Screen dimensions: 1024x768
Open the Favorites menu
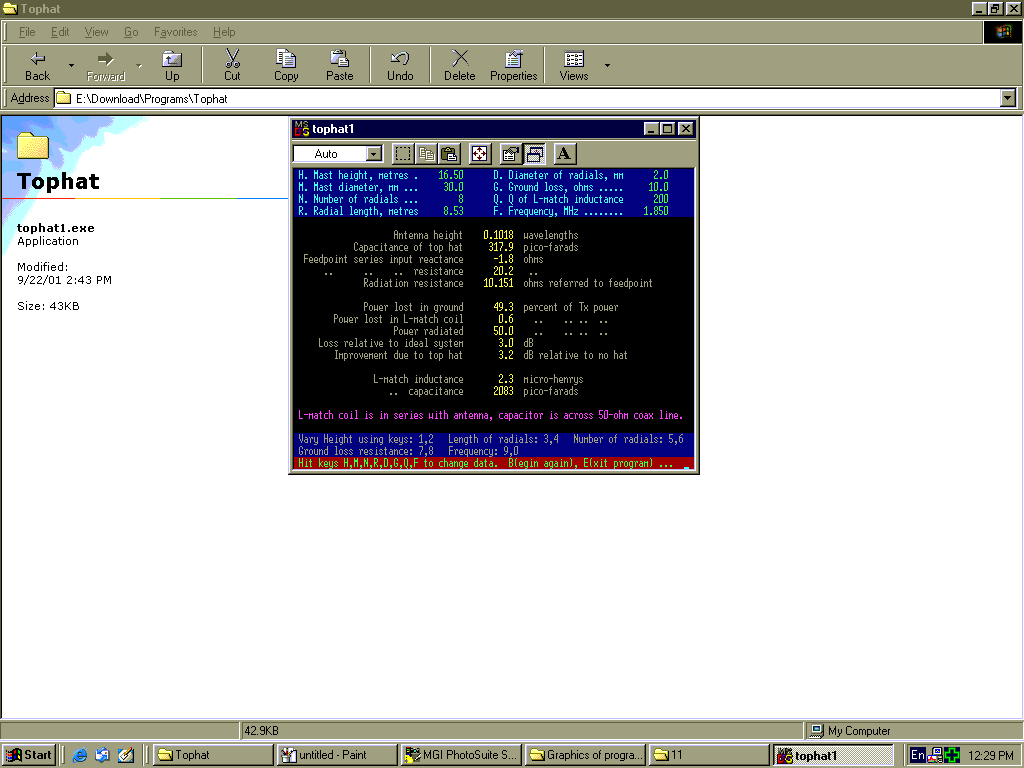pyautogui.click(x=175, y=32)
